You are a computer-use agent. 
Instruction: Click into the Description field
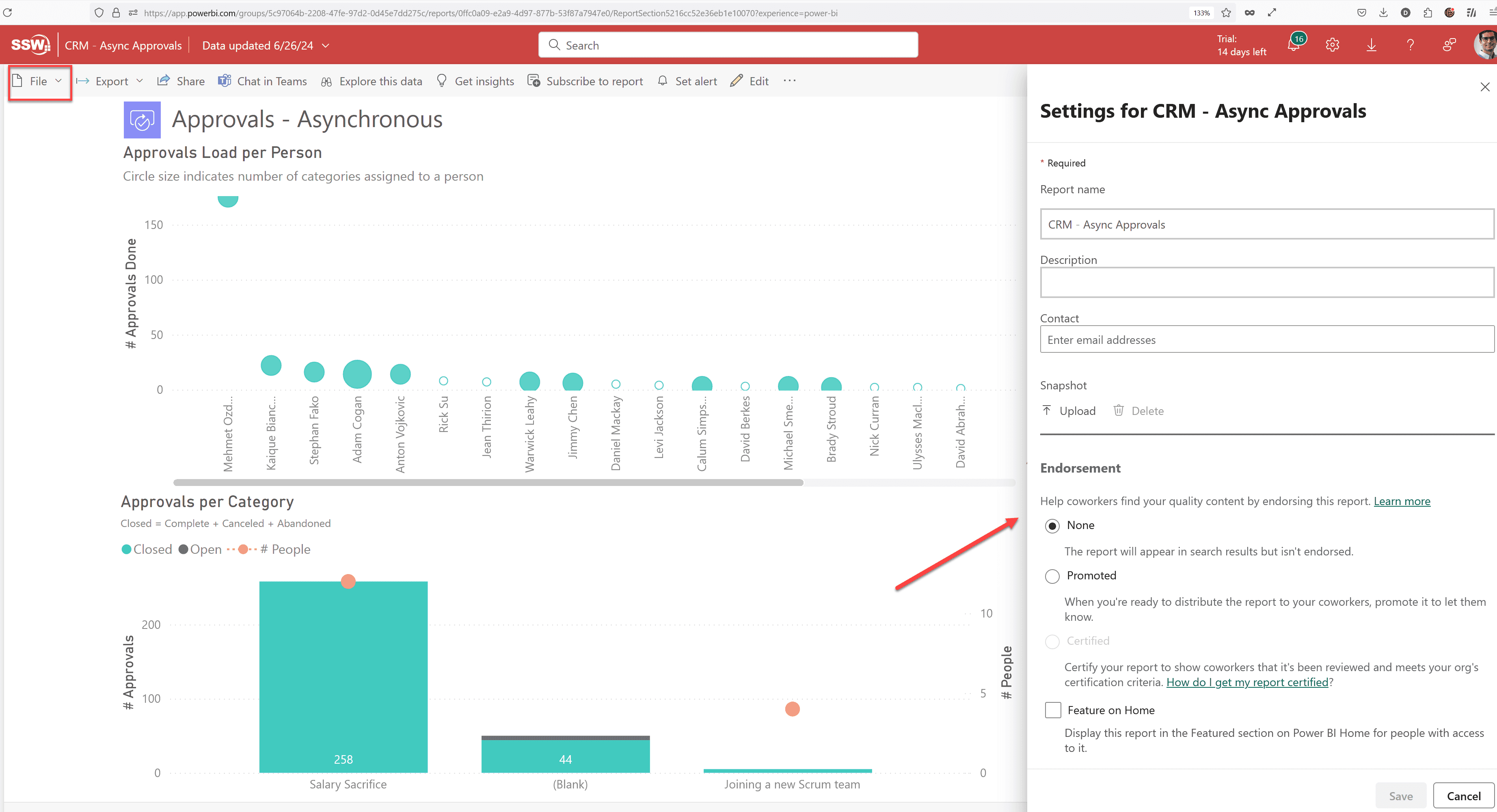[x=1266, y=283]
